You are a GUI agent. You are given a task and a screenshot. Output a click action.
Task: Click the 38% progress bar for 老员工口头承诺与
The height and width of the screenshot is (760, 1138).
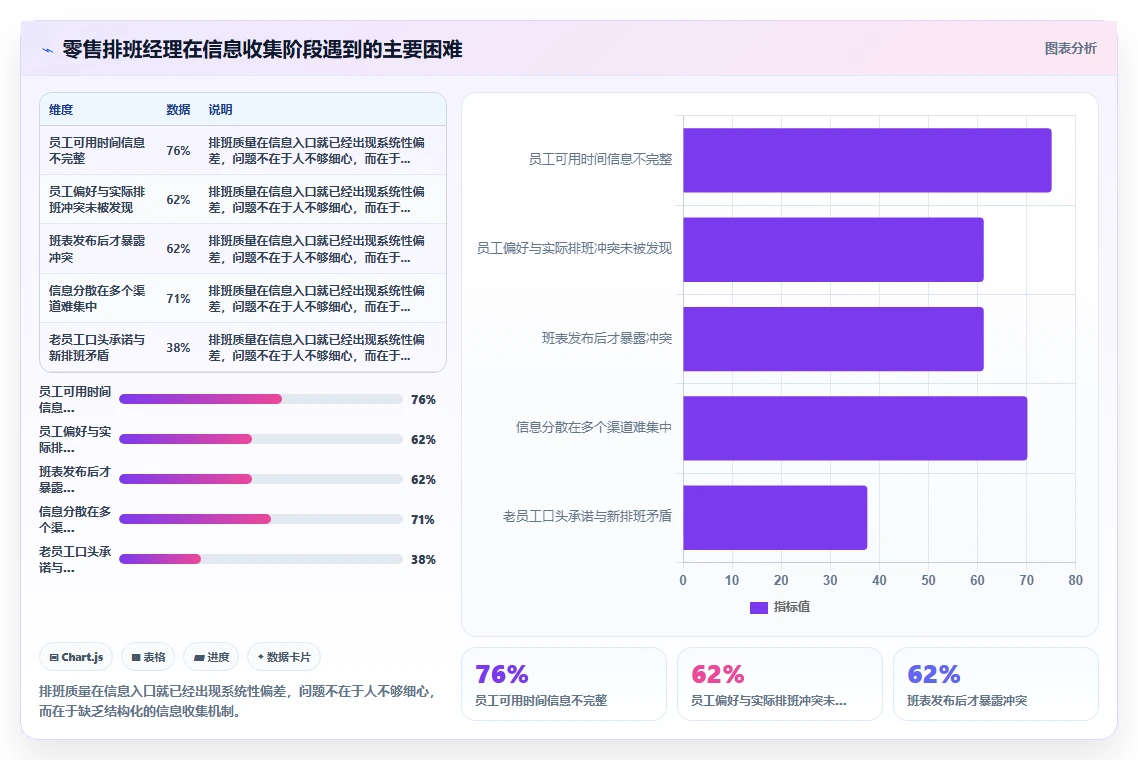[261, 559]
